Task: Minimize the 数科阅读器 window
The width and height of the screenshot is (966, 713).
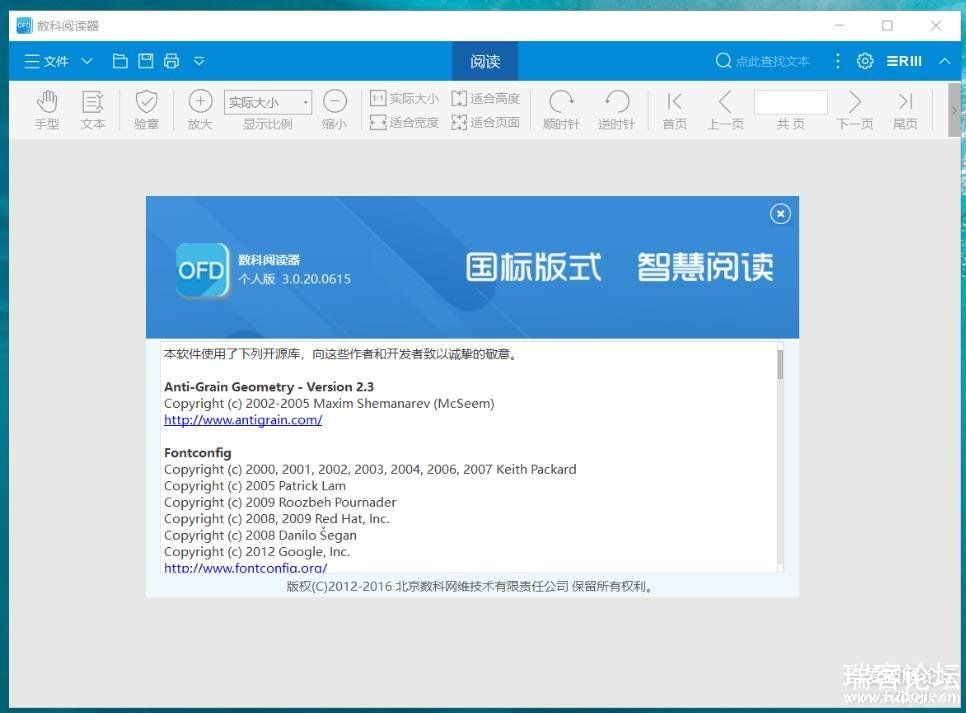Action: 839,25
